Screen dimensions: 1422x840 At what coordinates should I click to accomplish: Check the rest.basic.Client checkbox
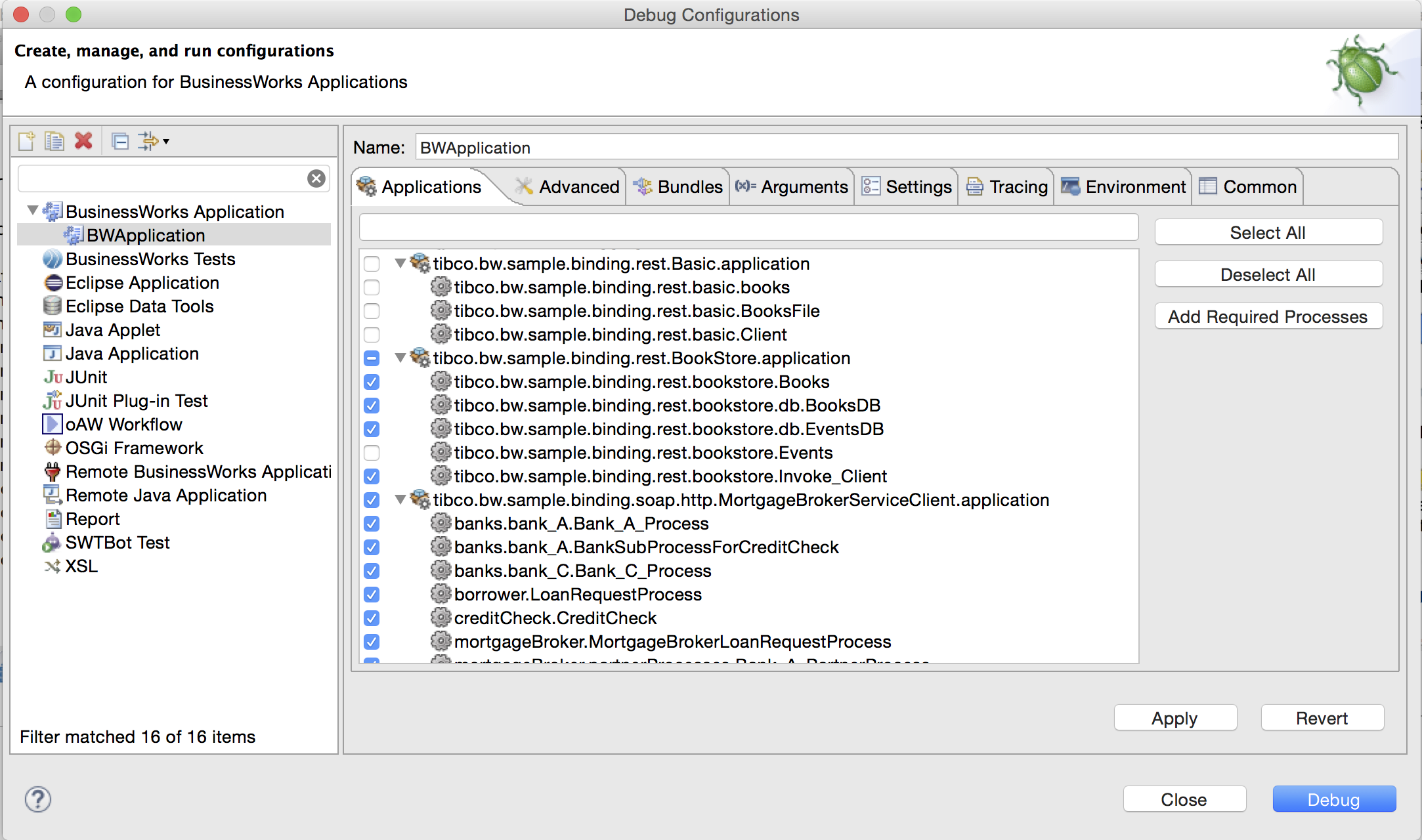pyautogui.click(x=372, y=335)
